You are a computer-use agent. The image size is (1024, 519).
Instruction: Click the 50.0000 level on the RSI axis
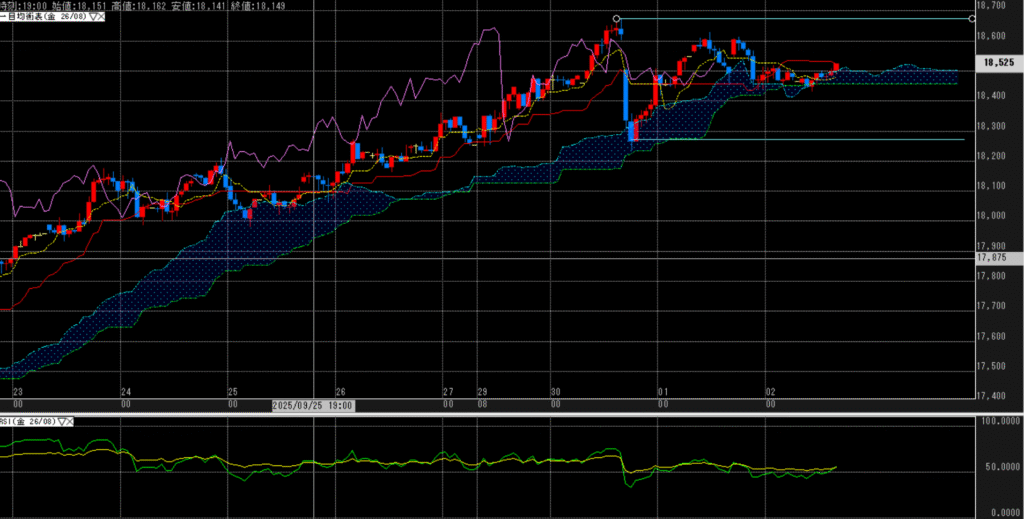click(x=1000, y=466)
